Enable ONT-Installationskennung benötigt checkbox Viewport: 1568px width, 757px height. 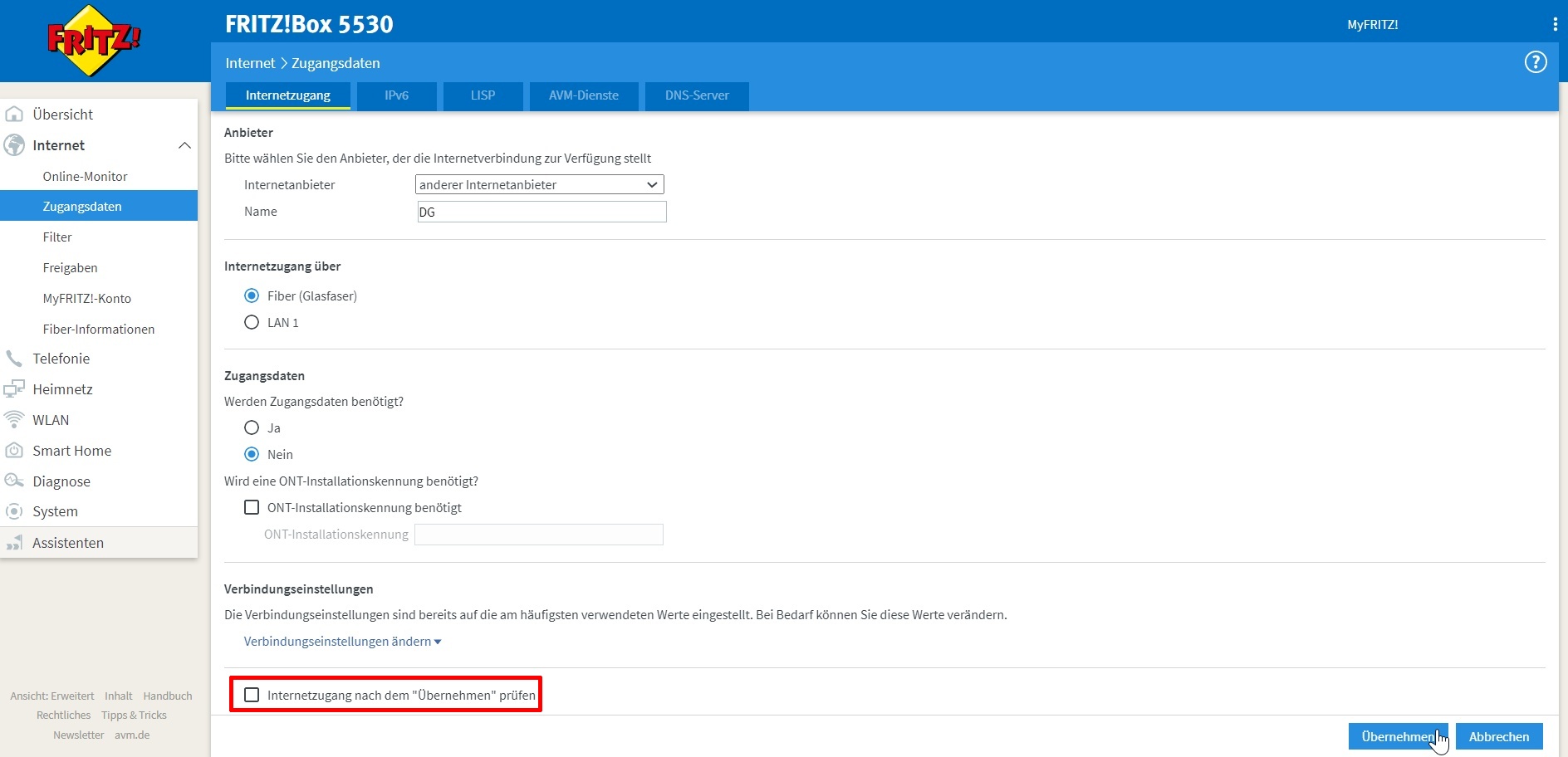[x=252, y=507]
